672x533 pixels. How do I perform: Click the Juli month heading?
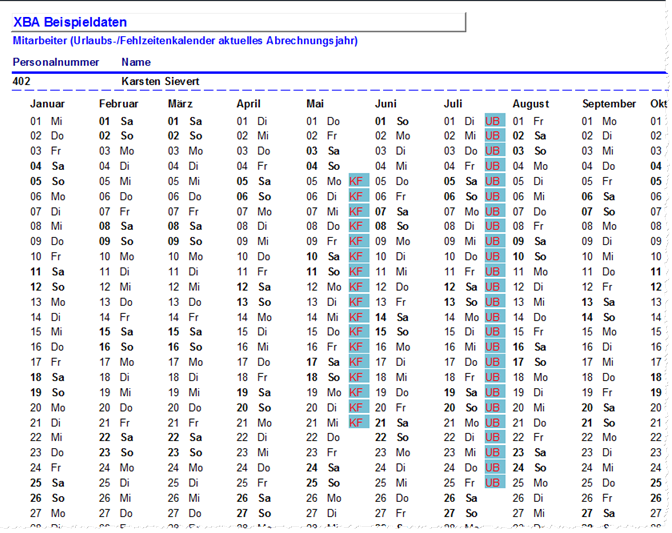(453, 104)
